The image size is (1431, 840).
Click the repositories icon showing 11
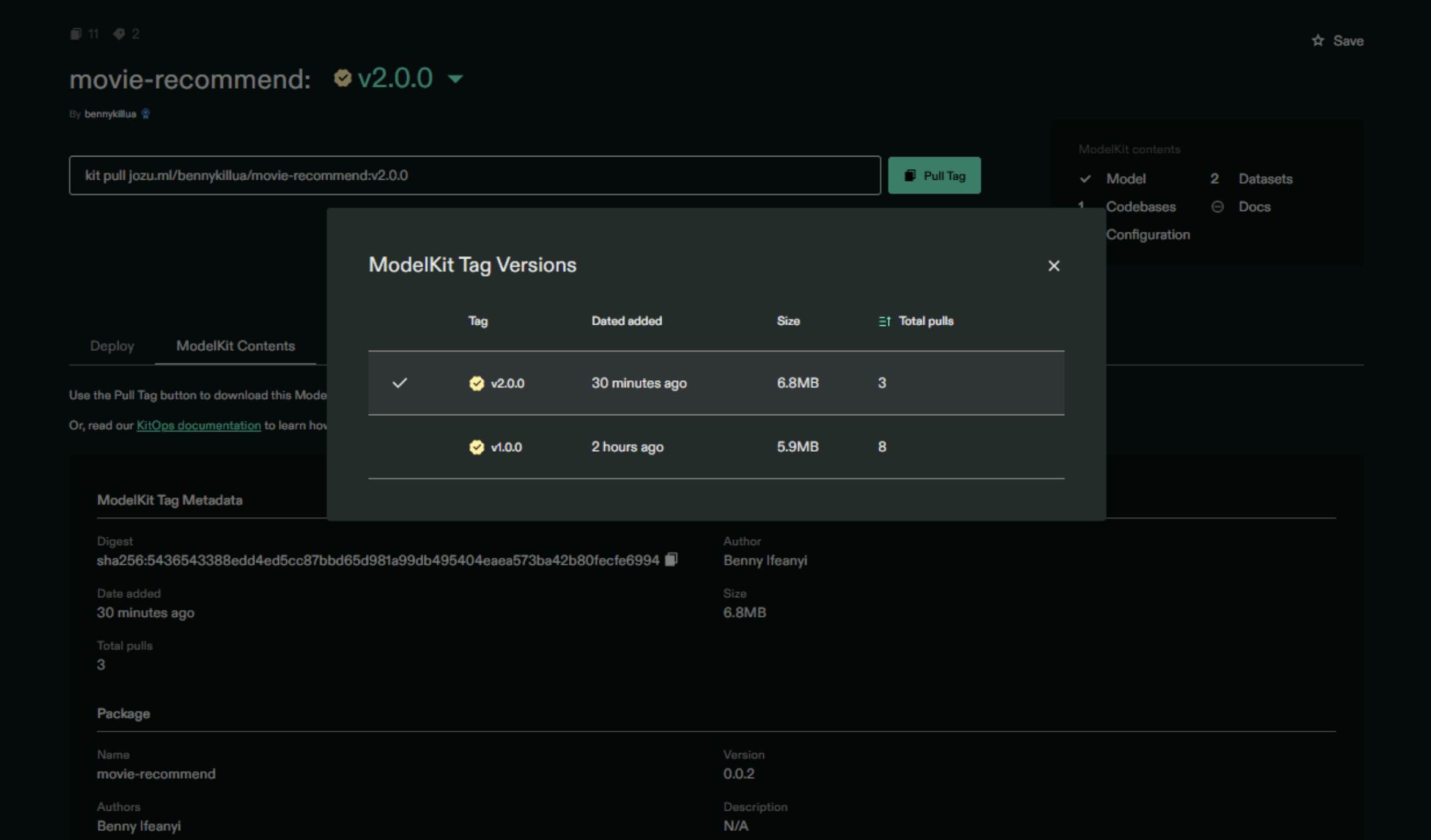75,34
